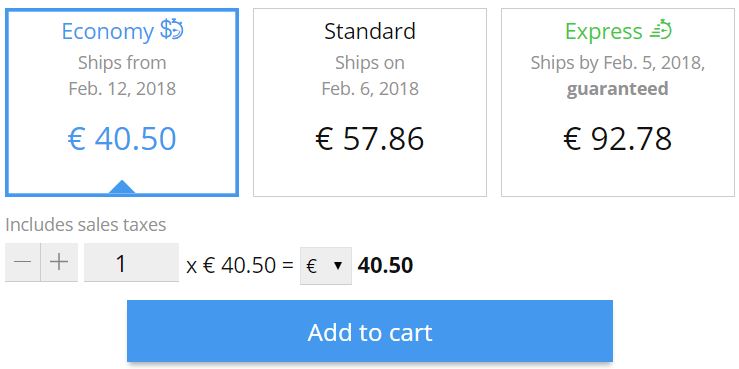Click the Economy heading text
Image resolution: width=739 pixels, height=369 pixels.
107,32
